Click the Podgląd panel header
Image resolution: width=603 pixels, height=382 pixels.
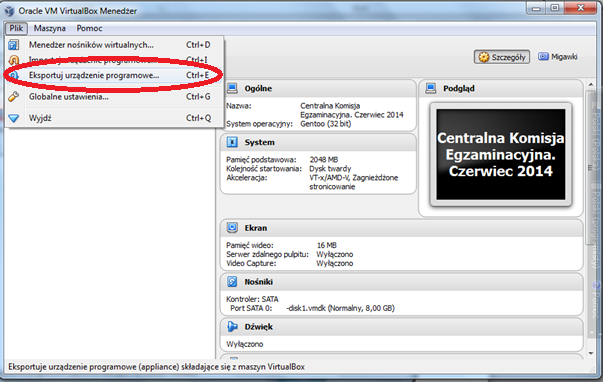pyautogui.click(x=501, y=88)
